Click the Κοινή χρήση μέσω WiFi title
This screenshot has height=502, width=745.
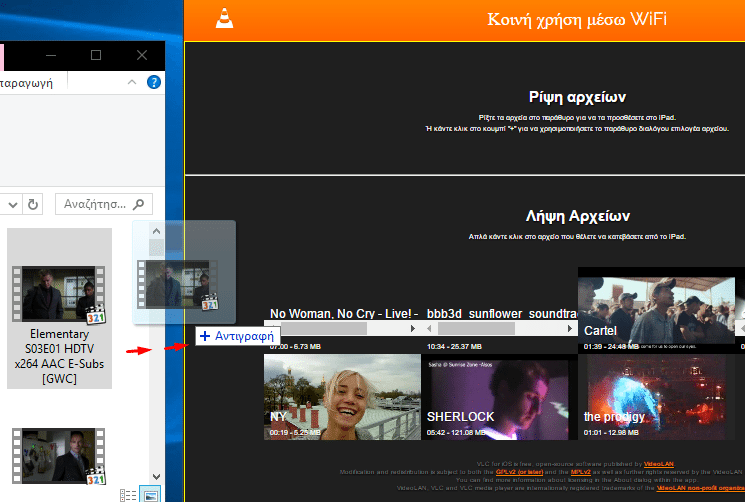[x=577, y=19]
